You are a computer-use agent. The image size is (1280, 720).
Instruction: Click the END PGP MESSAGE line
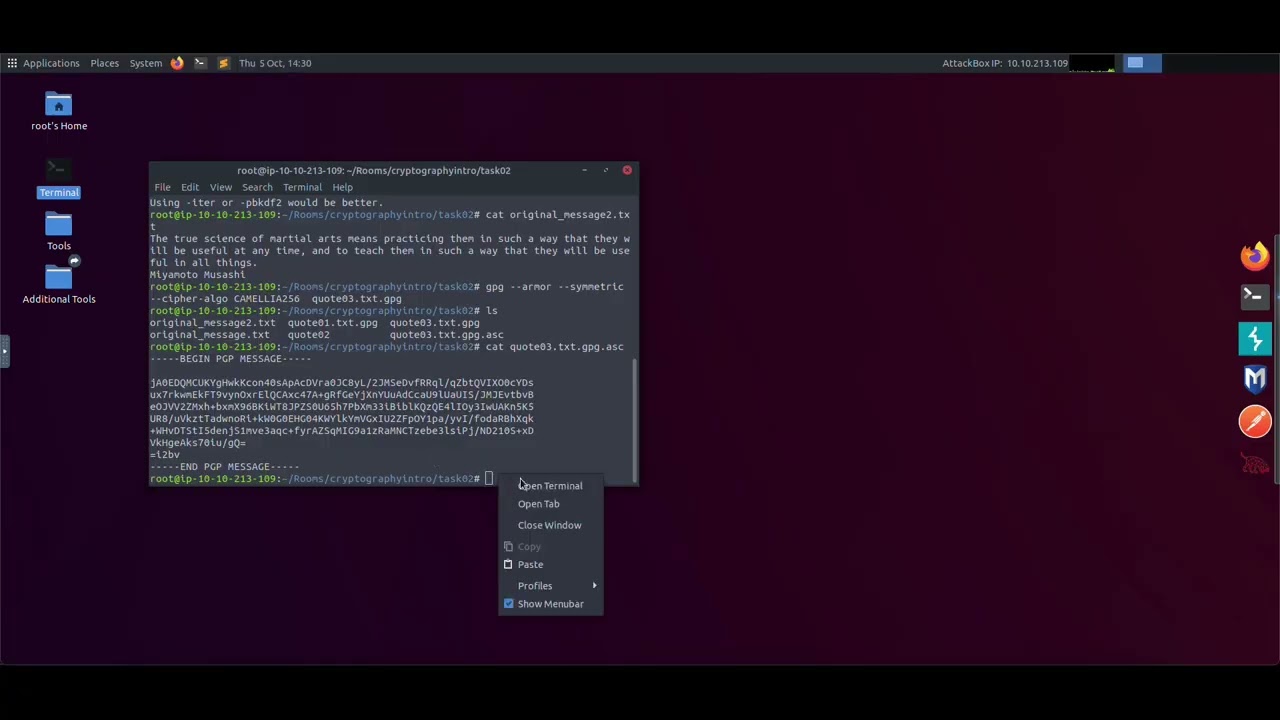pos(225,467)
